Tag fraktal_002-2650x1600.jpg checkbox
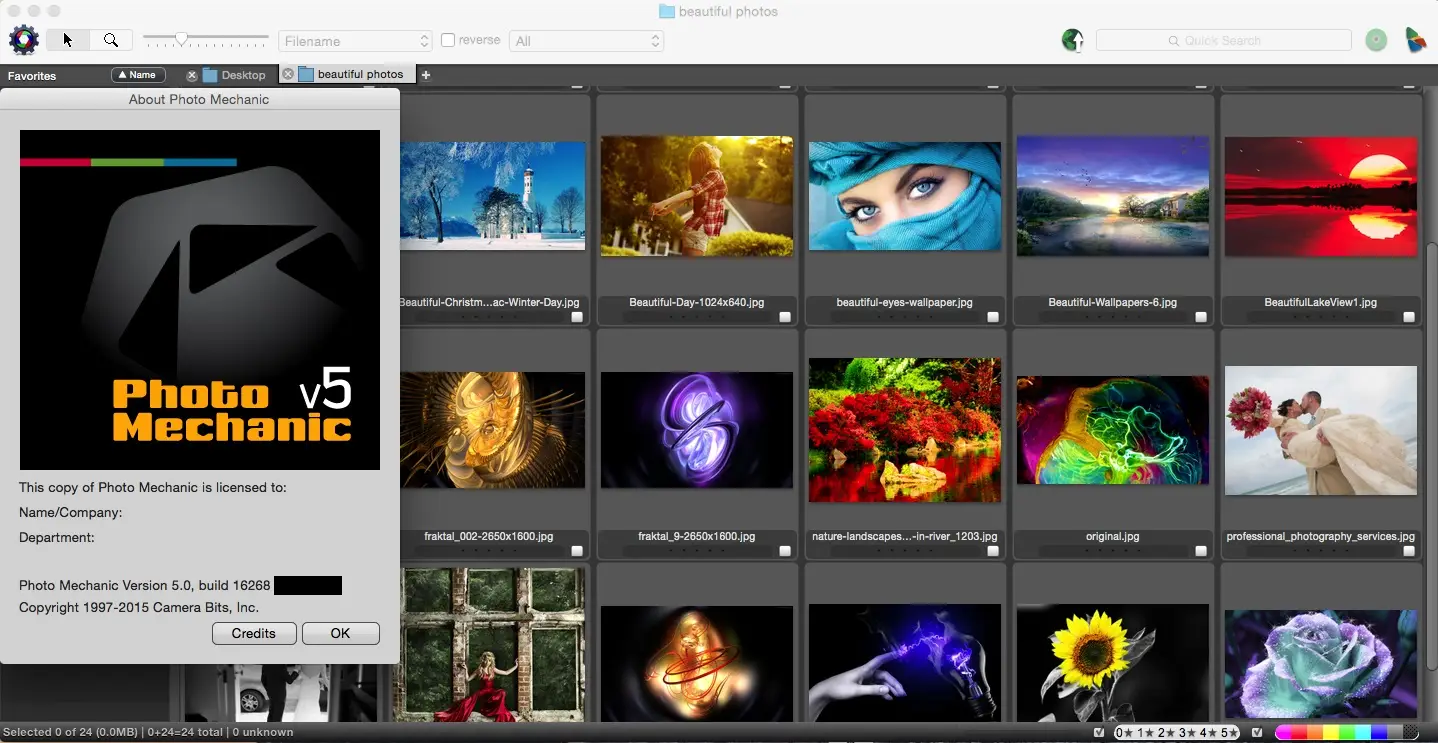 click(577, 551)
